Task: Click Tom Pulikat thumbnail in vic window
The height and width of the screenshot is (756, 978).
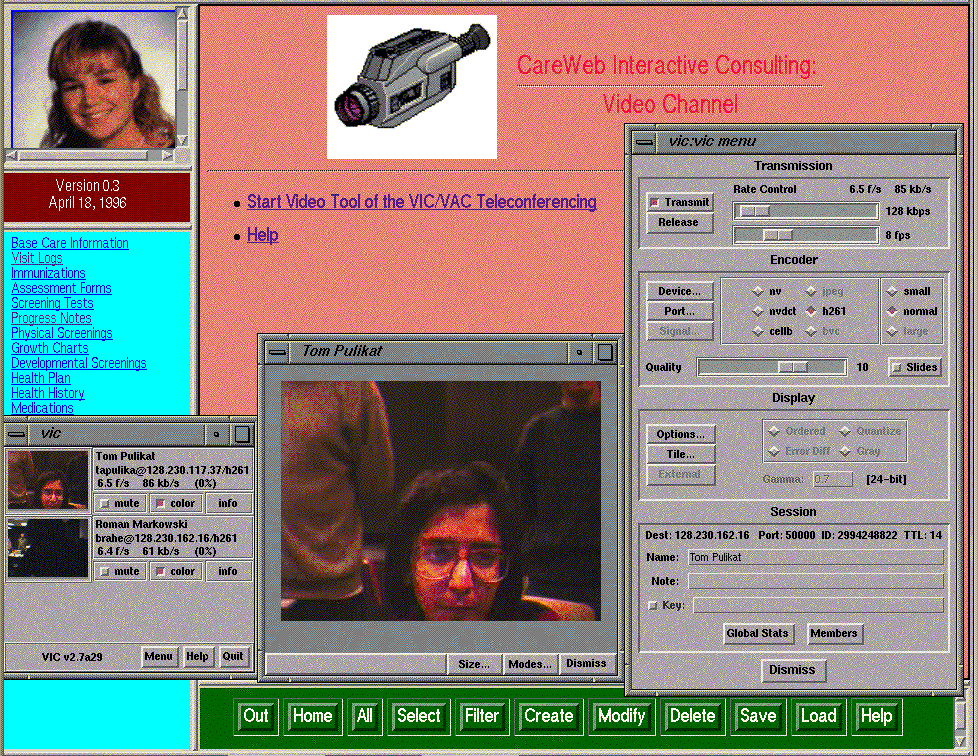Action: tap(48, 480)
